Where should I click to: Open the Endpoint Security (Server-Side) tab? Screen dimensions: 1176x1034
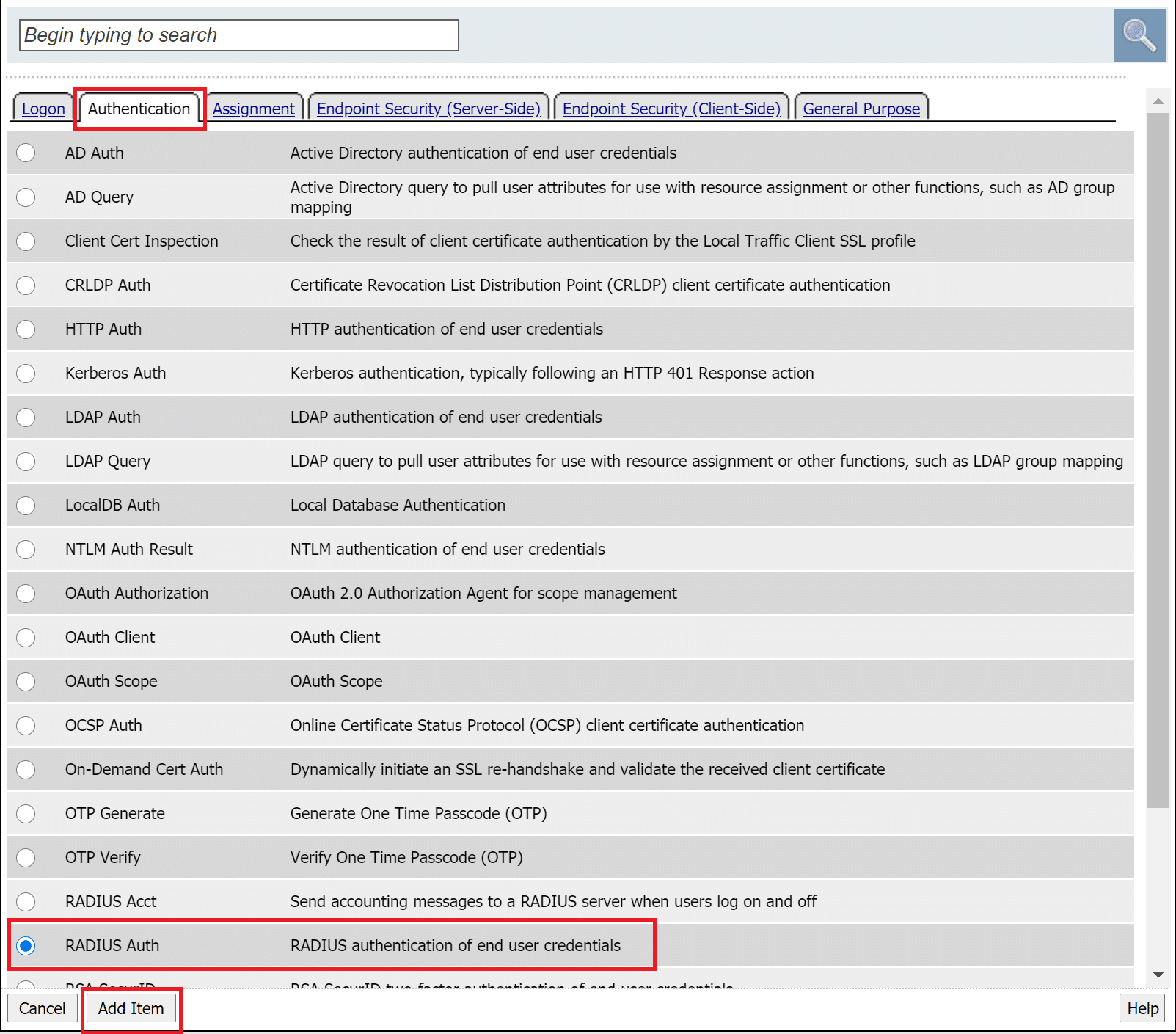click(x=428, y=109)
